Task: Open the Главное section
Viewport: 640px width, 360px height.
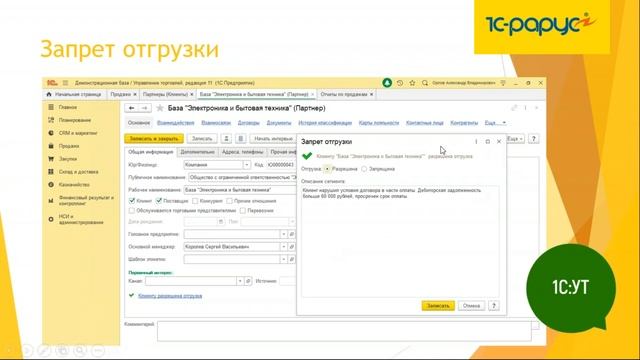Action: pos(67,107)
